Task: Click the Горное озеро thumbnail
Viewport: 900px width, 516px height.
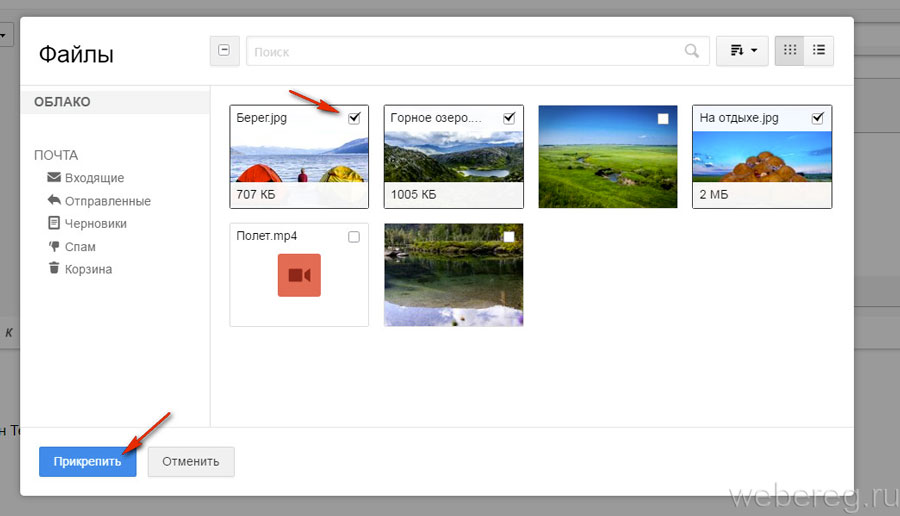Action: click(453, 157)
